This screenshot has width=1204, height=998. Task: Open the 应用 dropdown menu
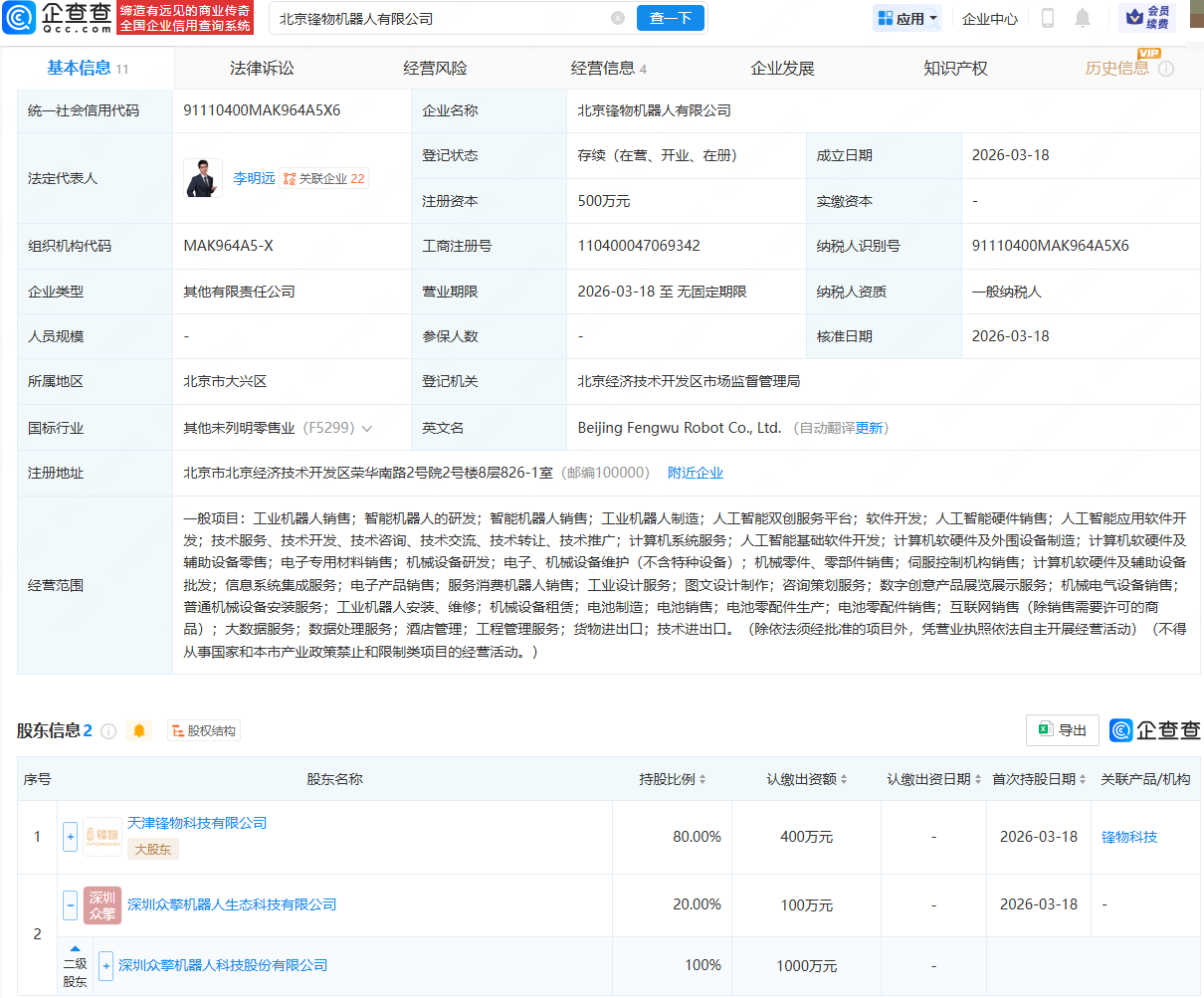905,17
